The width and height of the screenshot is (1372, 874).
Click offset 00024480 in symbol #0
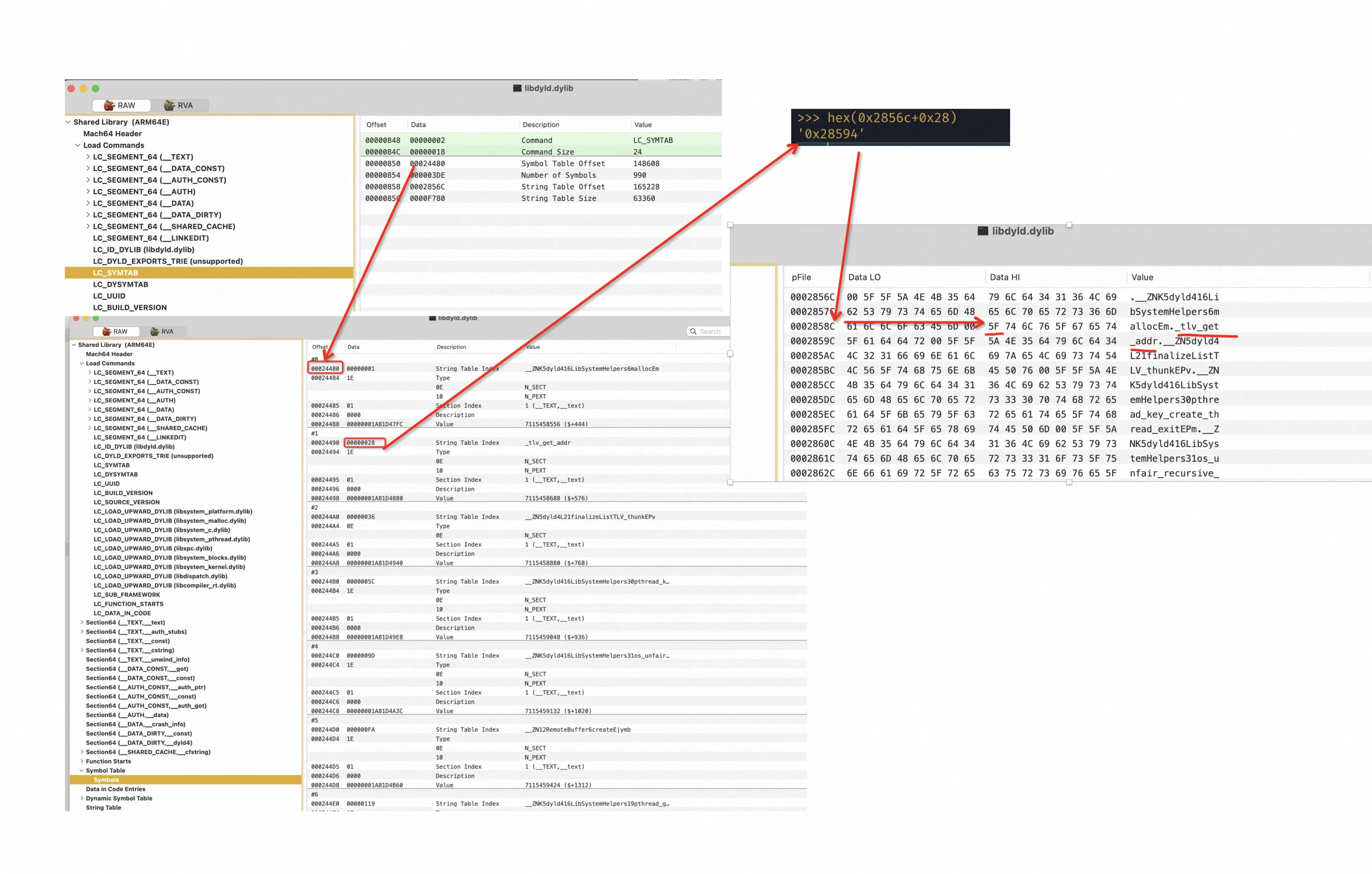point(325,368)
